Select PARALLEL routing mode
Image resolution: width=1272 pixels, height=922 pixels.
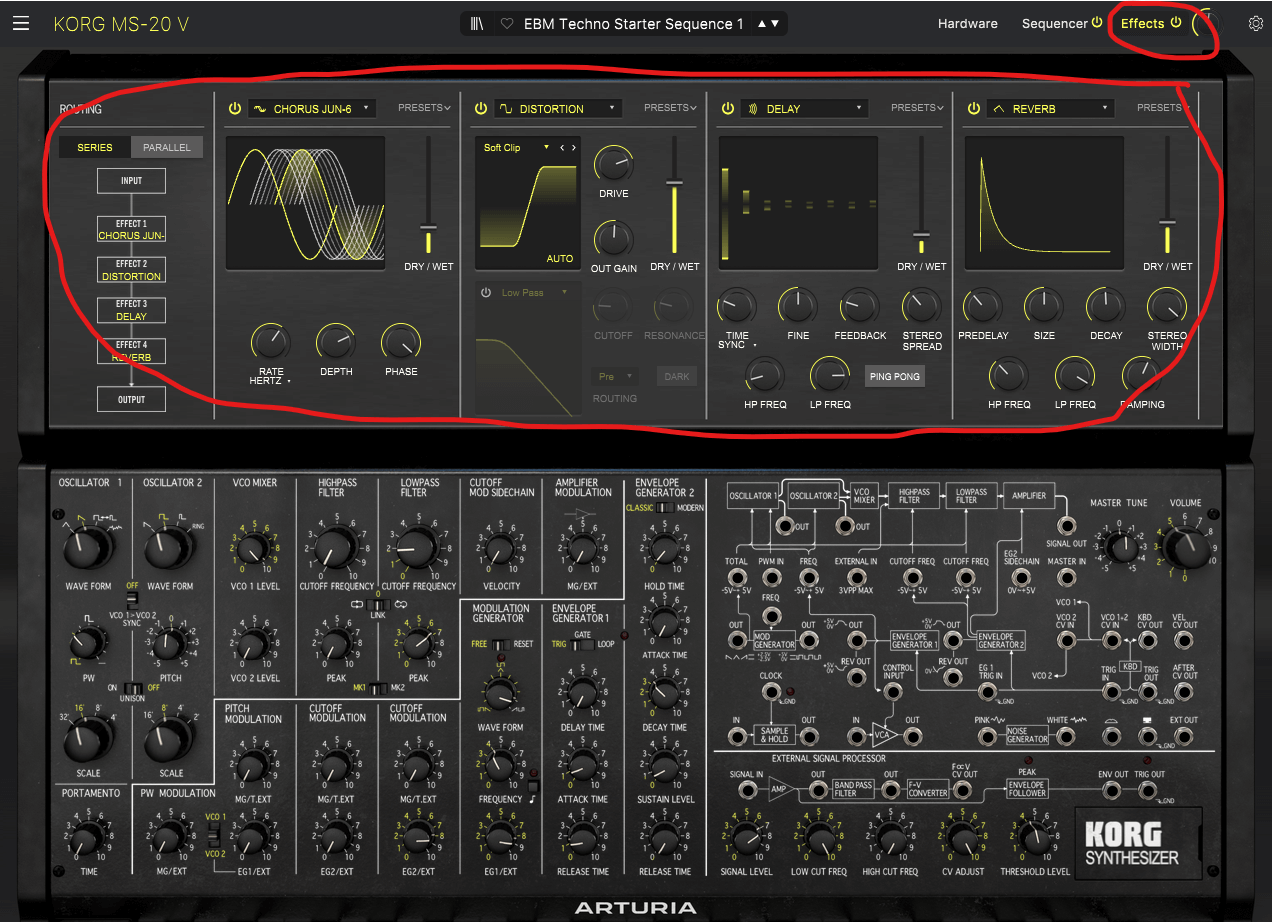click(166, 147)
